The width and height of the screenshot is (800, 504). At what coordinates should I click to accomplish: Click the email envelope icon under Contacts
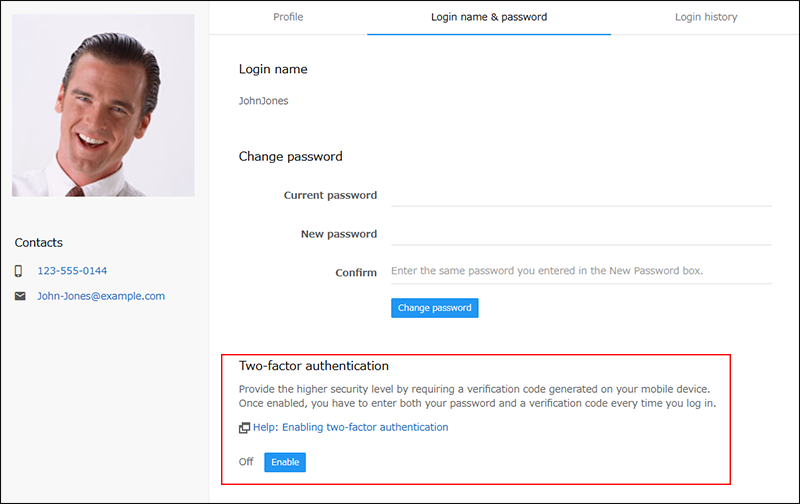coord(19,296)
